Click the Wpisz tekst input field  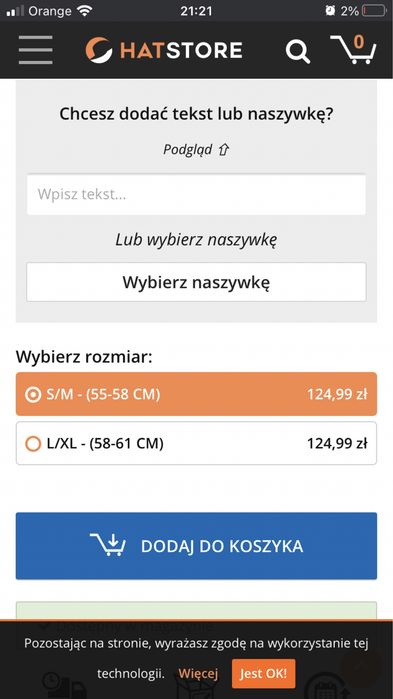tap(196, 194)
